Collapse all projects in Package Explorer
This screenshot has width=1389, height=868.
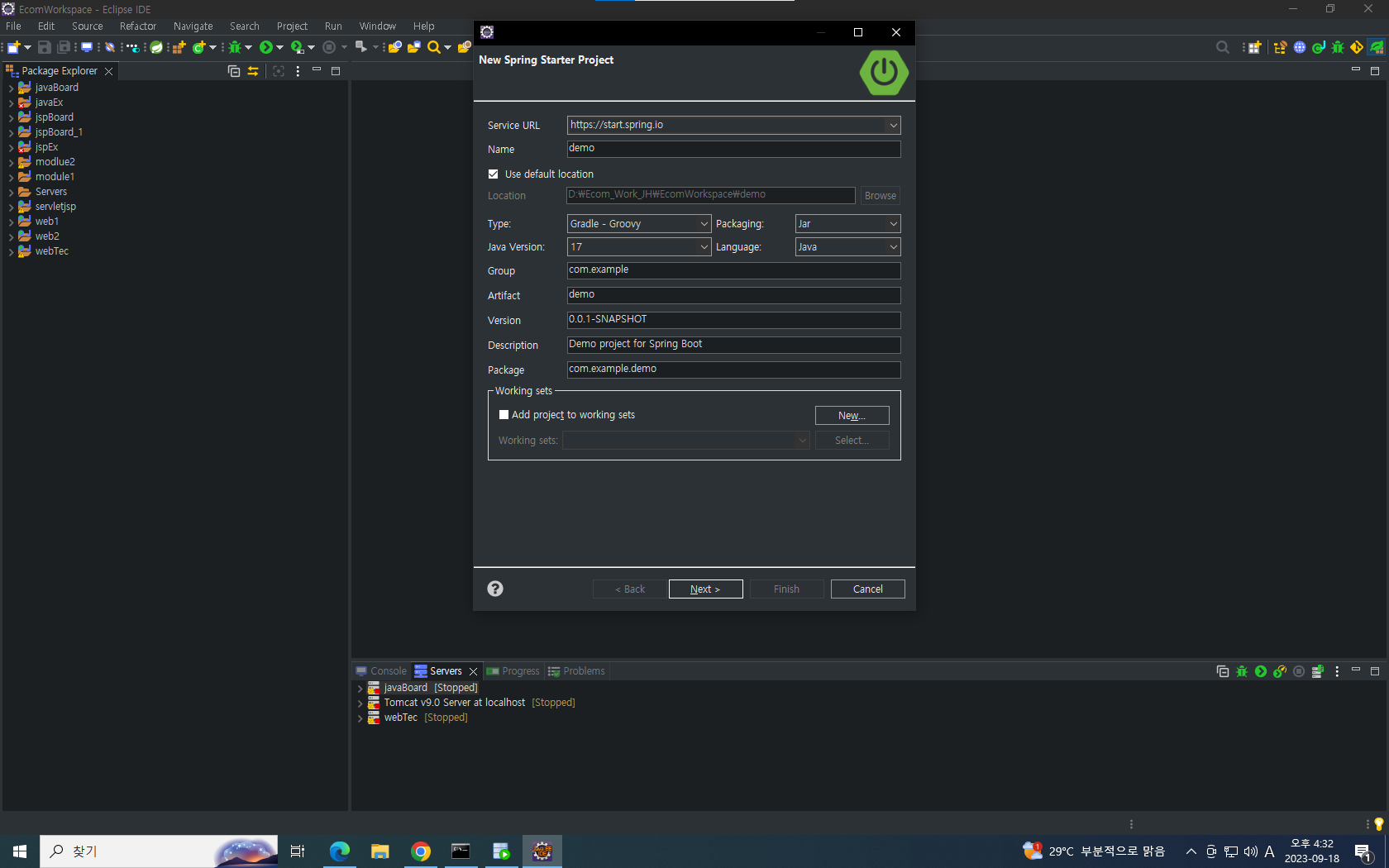click(234, 71)
